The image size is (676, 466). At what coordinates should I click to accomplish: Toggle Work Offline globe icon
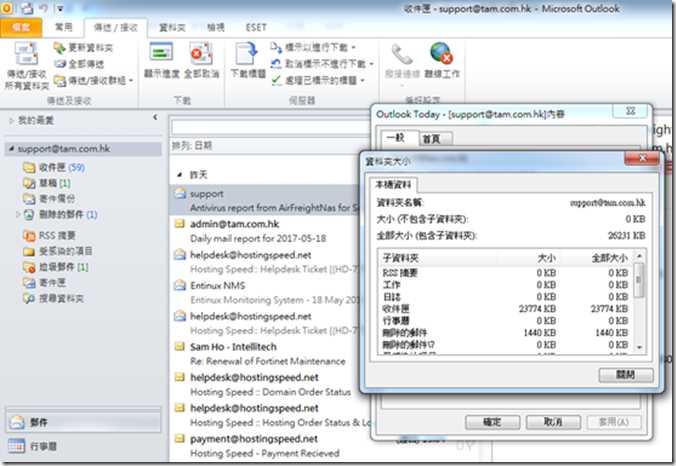[x=441, y=53]
